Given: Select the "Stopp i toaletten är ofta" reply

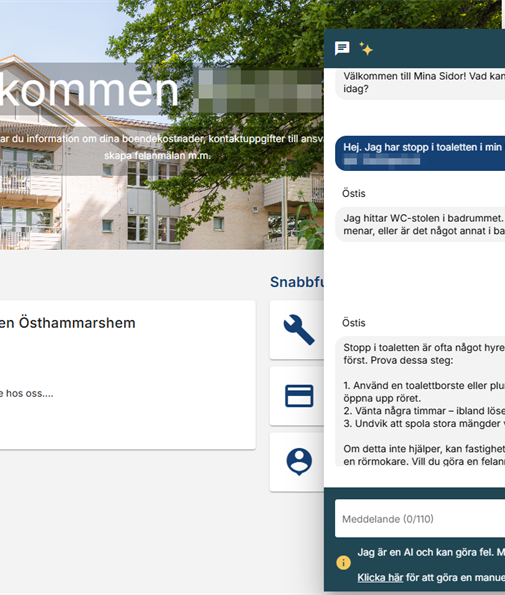Looking at the screenshot, I should point(420,401).
